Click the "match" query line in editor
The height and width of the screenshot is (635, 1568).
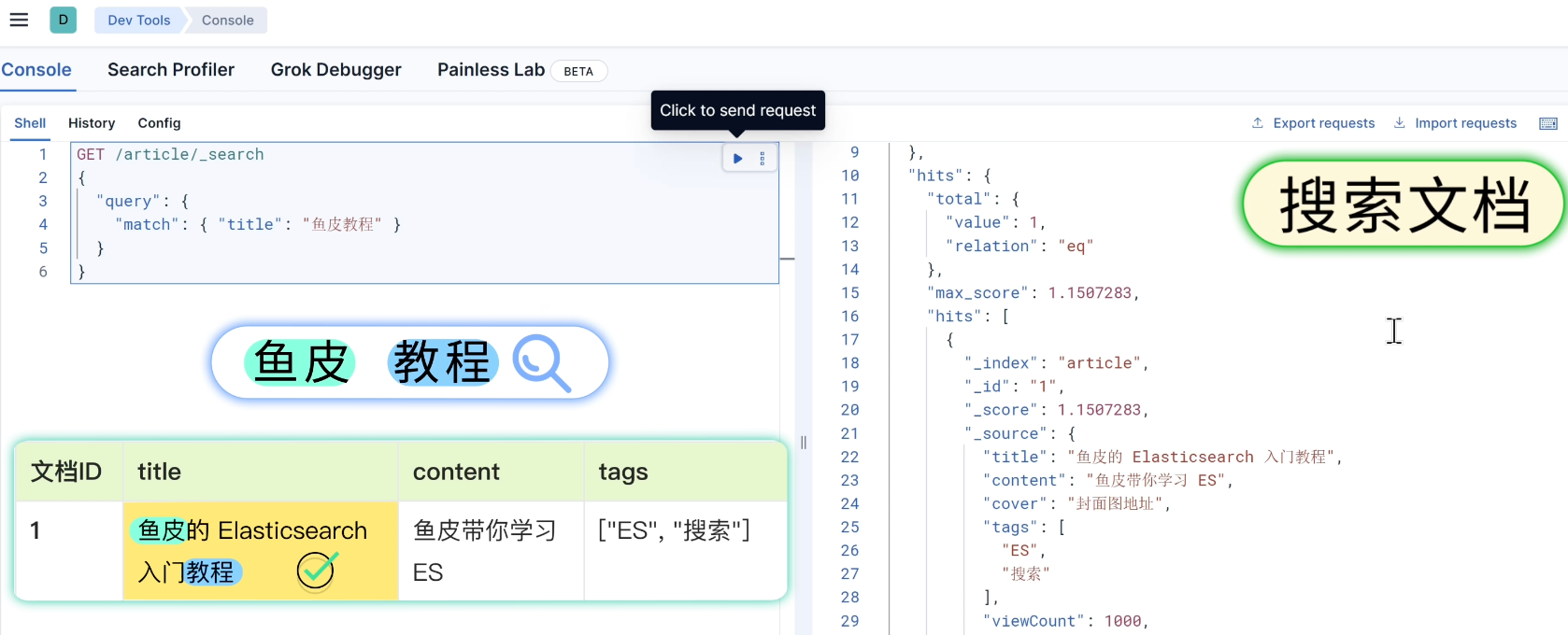pos(257,224)
